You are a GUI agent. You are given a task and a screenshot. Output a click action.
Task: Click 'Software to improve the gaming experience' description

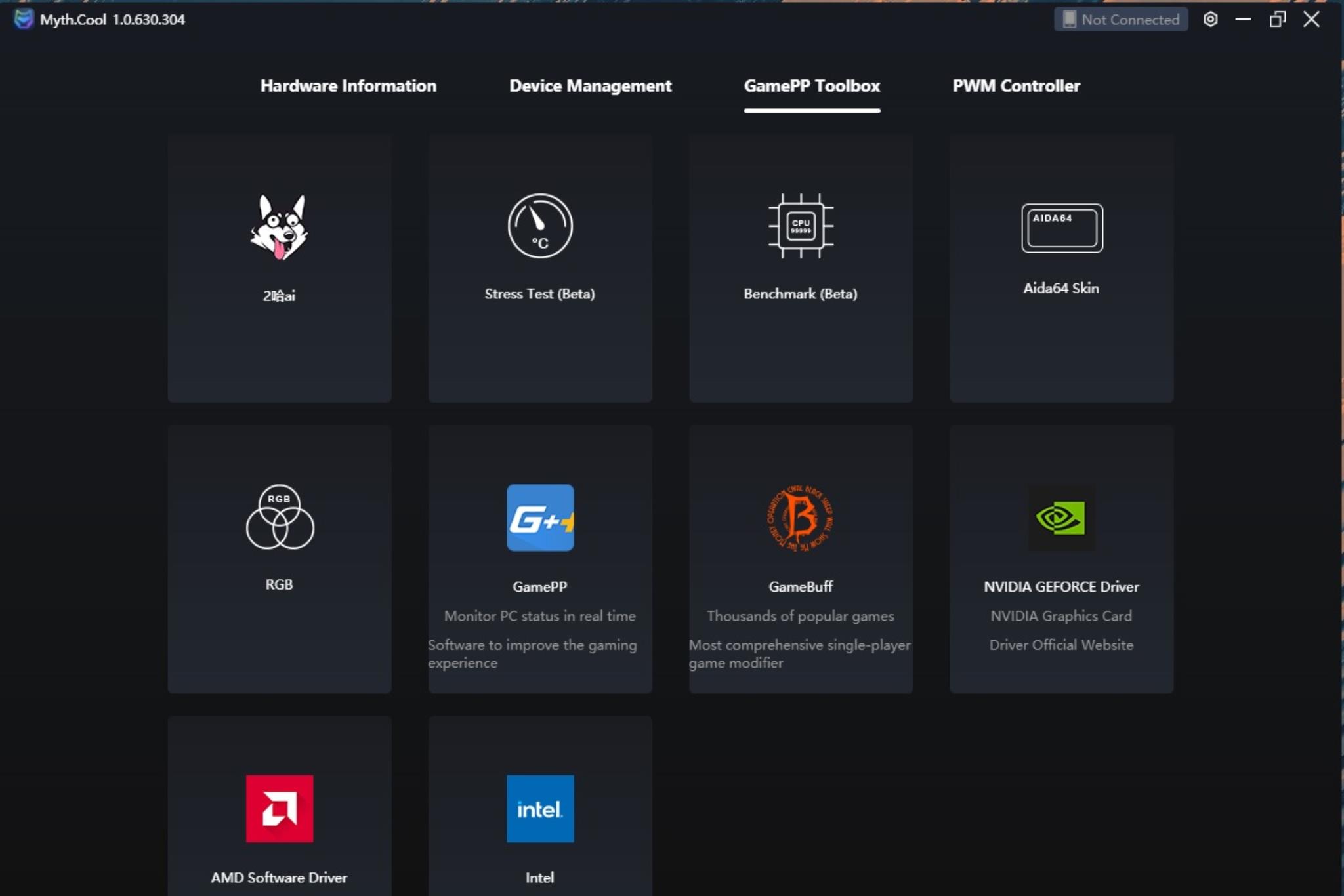(532, 654)
